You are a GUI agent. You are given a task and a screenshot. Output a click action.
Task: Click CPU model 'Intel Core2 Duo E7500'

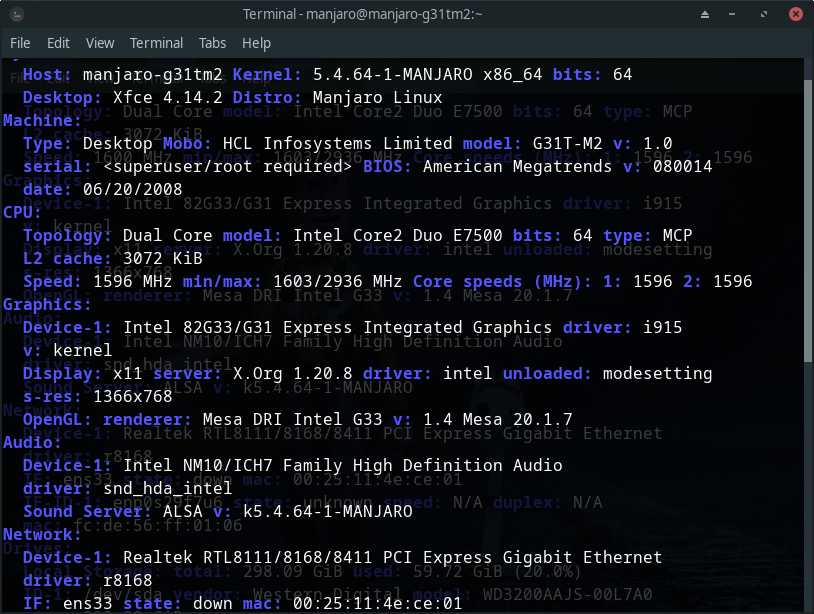click(x=398, y=236)
